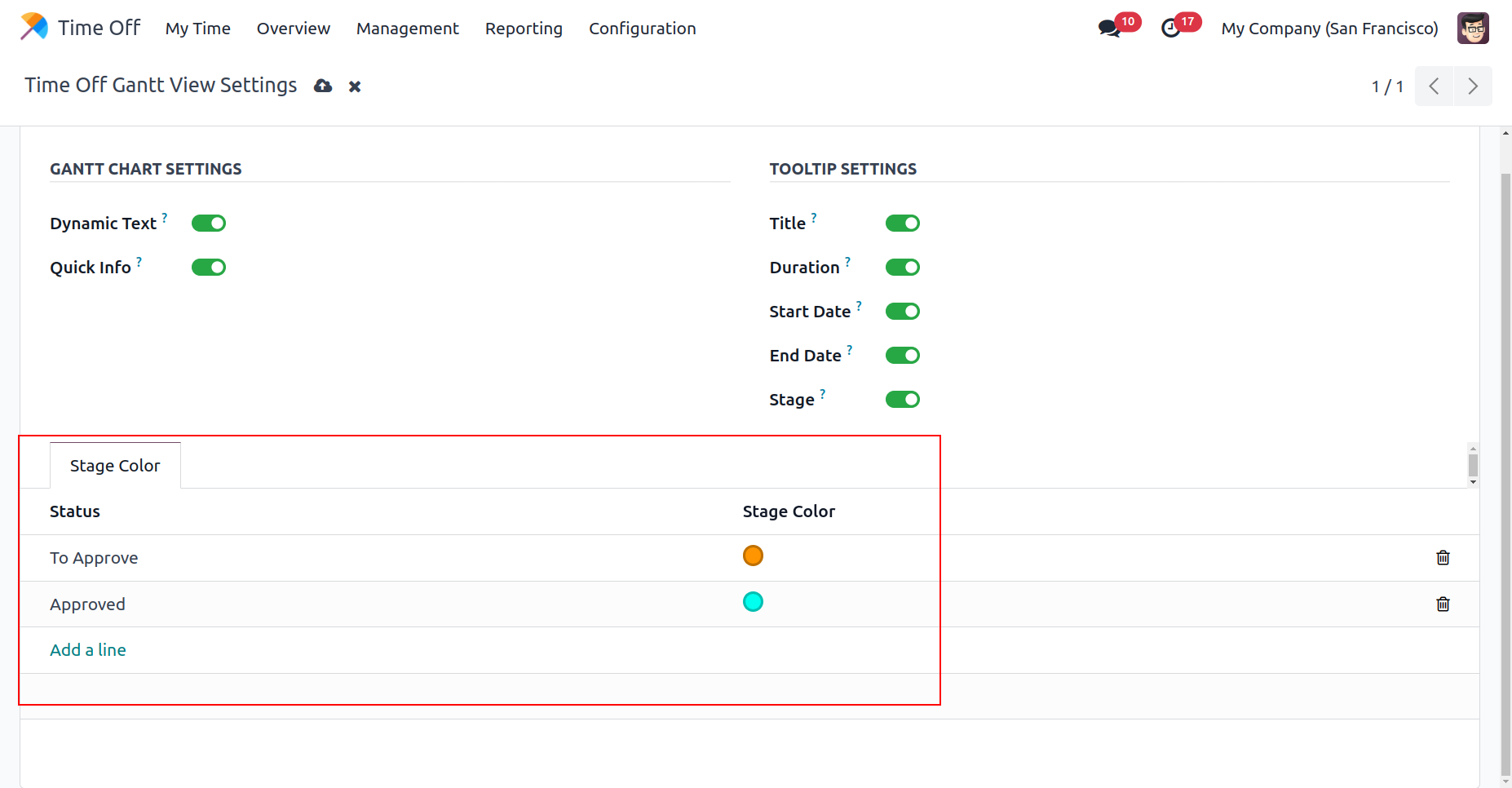
Task: Disable the Dynamic Text toggle
Action: (x=209, y=224)
